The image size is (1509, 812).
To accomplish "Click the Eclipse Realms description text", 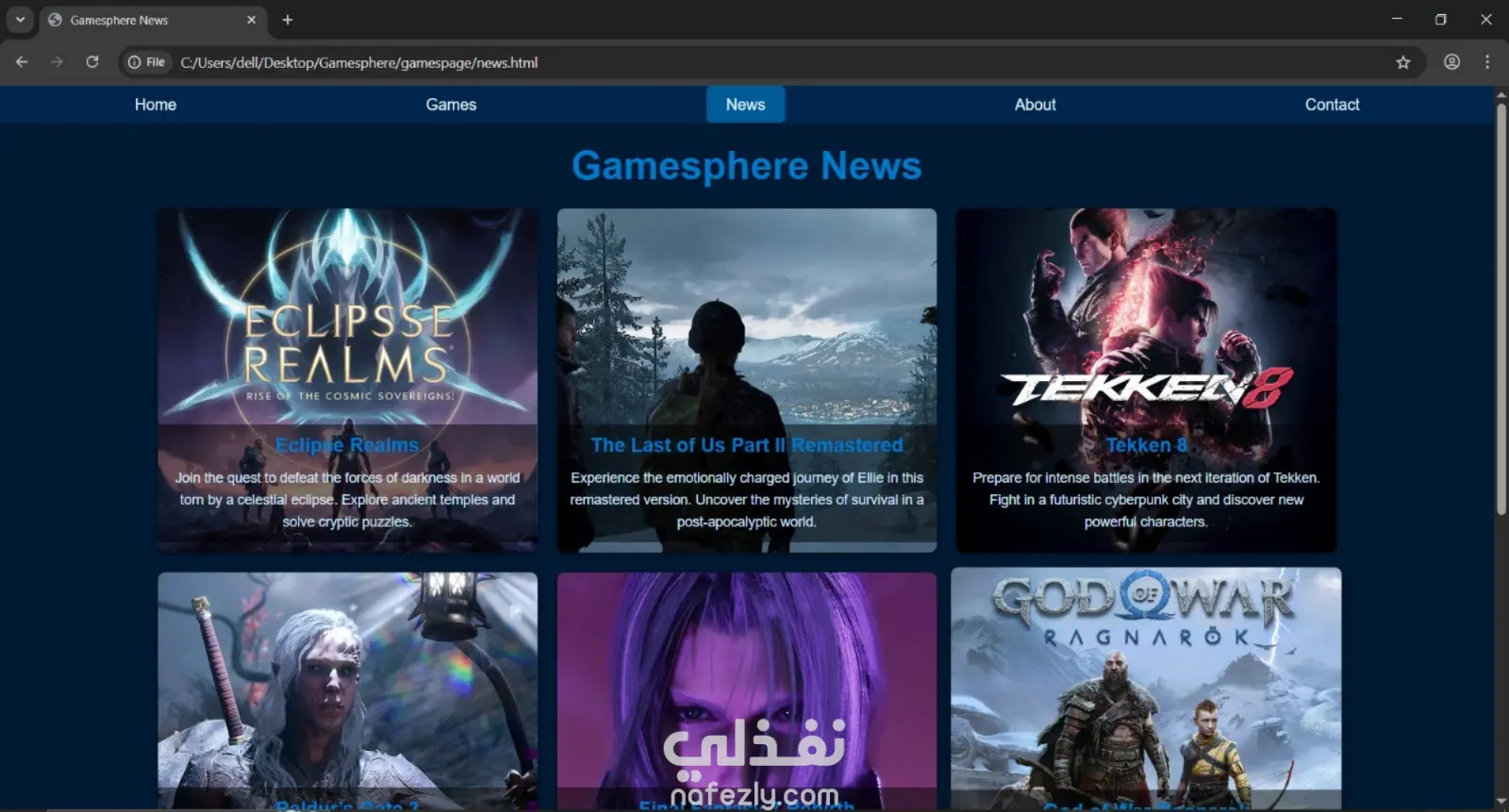I will 347,500.
